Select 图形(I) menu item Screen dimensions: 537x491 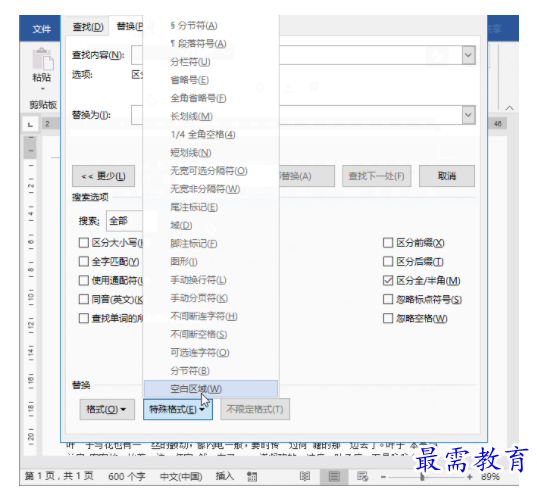[x=211, y=262]
